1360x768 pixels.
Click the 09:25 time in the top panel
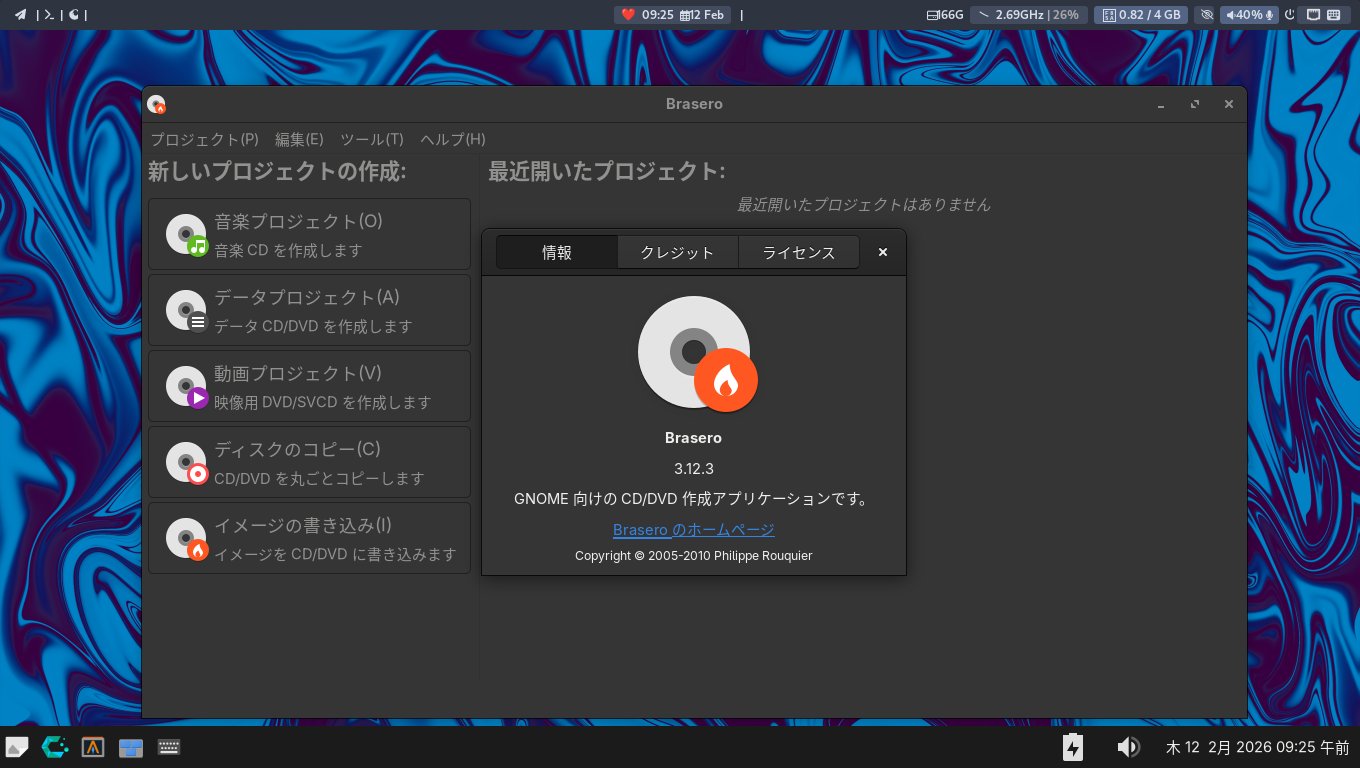click(658, 15)
